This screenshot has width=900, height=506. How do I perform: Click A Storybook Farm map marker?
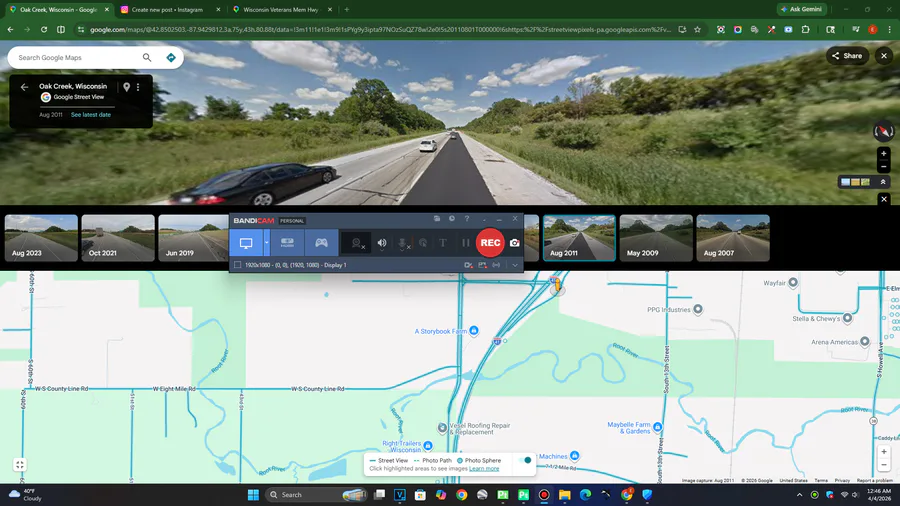tap(474, 330)
